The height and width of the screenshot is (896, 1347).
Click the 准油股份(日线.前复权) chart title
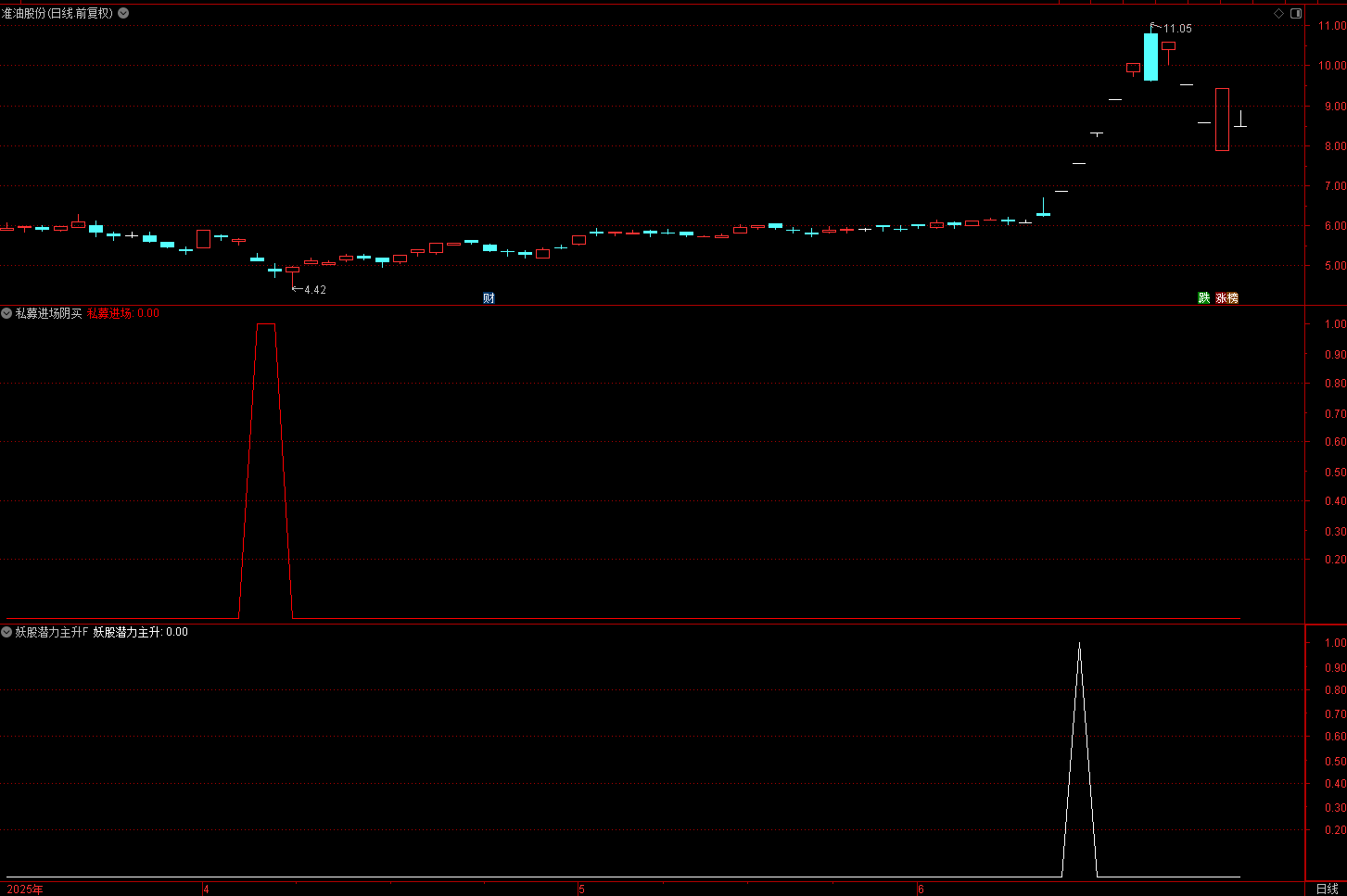point(57,13)
